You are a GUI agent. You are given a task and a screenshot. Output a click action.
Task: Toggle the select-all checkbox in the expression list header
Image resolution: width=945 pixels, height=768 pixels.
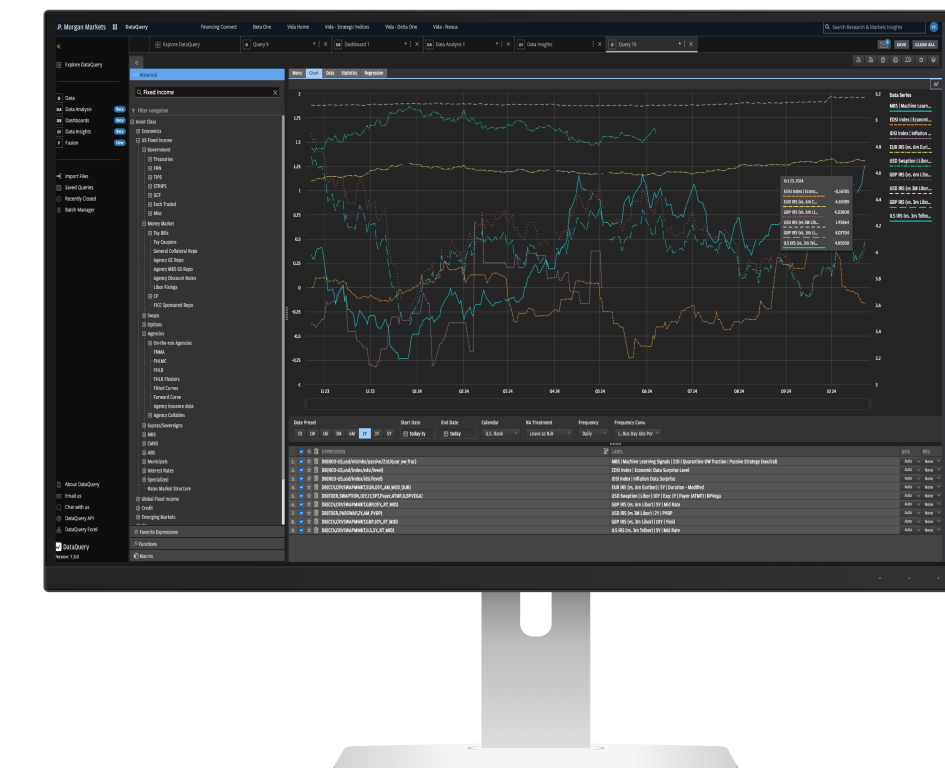pyautogui.click(x=301, y=450)
